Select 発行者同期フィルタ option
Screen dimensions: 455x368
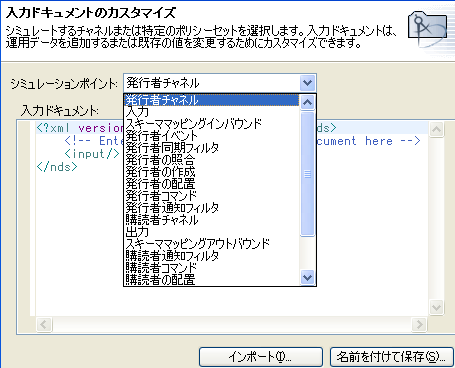click(212, 148)
